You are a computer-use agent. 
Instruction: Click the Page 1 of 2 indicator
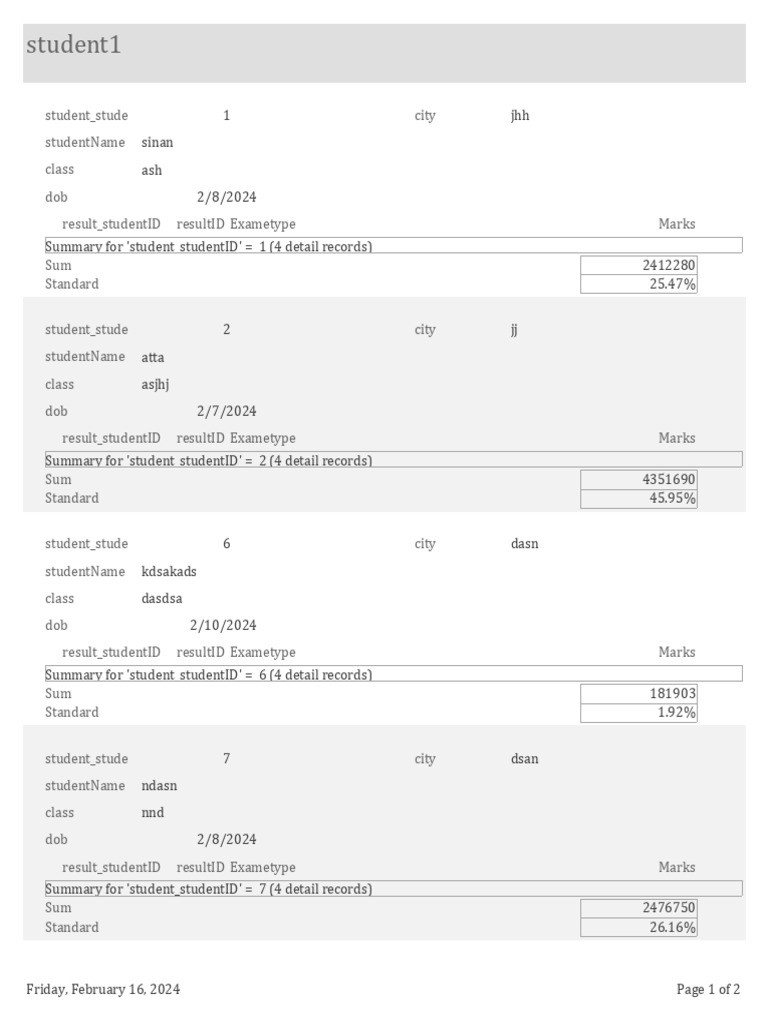pos(708,989)
